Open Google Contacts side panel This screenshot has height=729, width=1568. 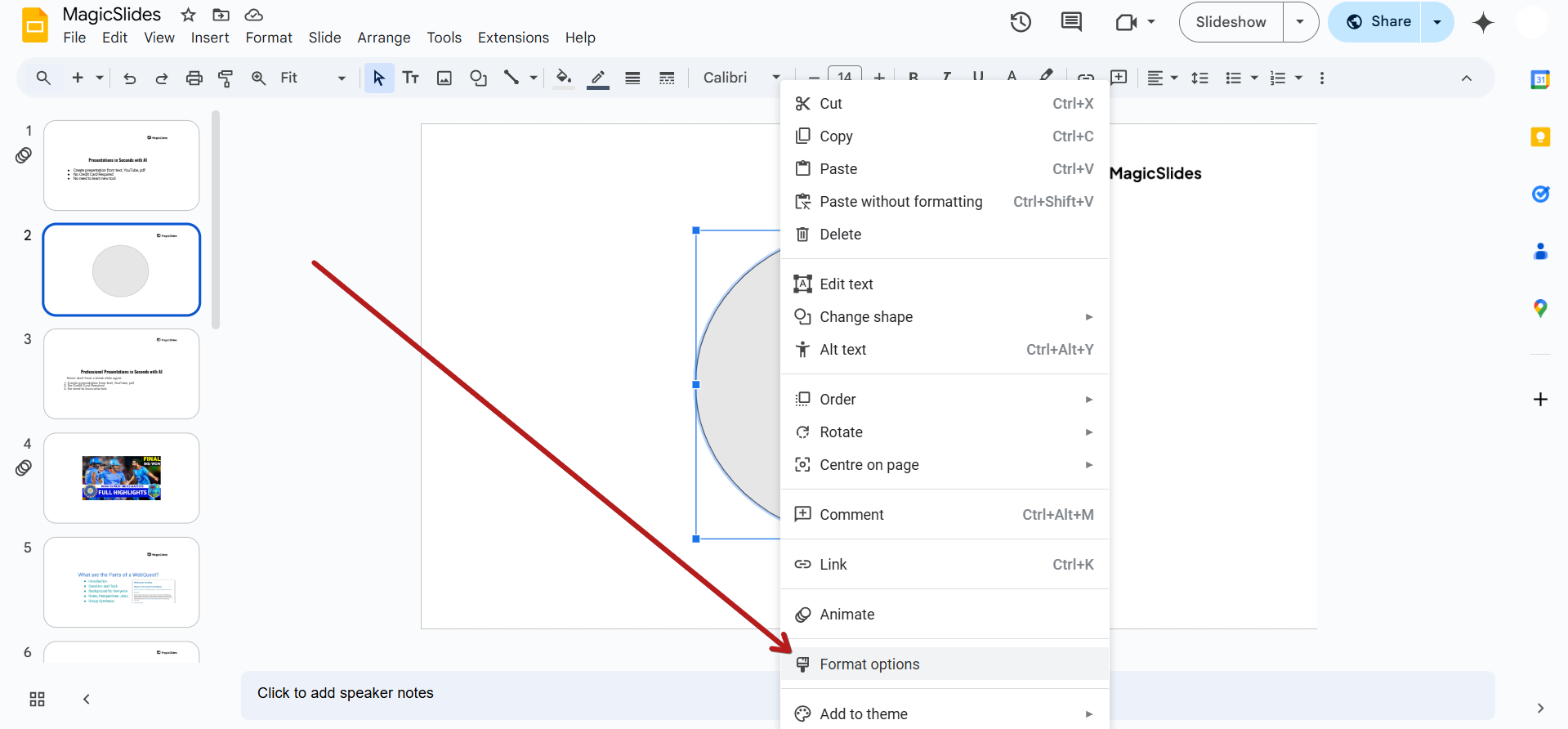1540,251
